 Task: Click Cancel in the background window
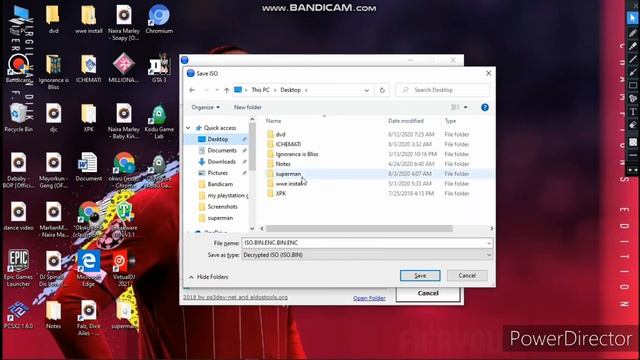click(428, 294)
